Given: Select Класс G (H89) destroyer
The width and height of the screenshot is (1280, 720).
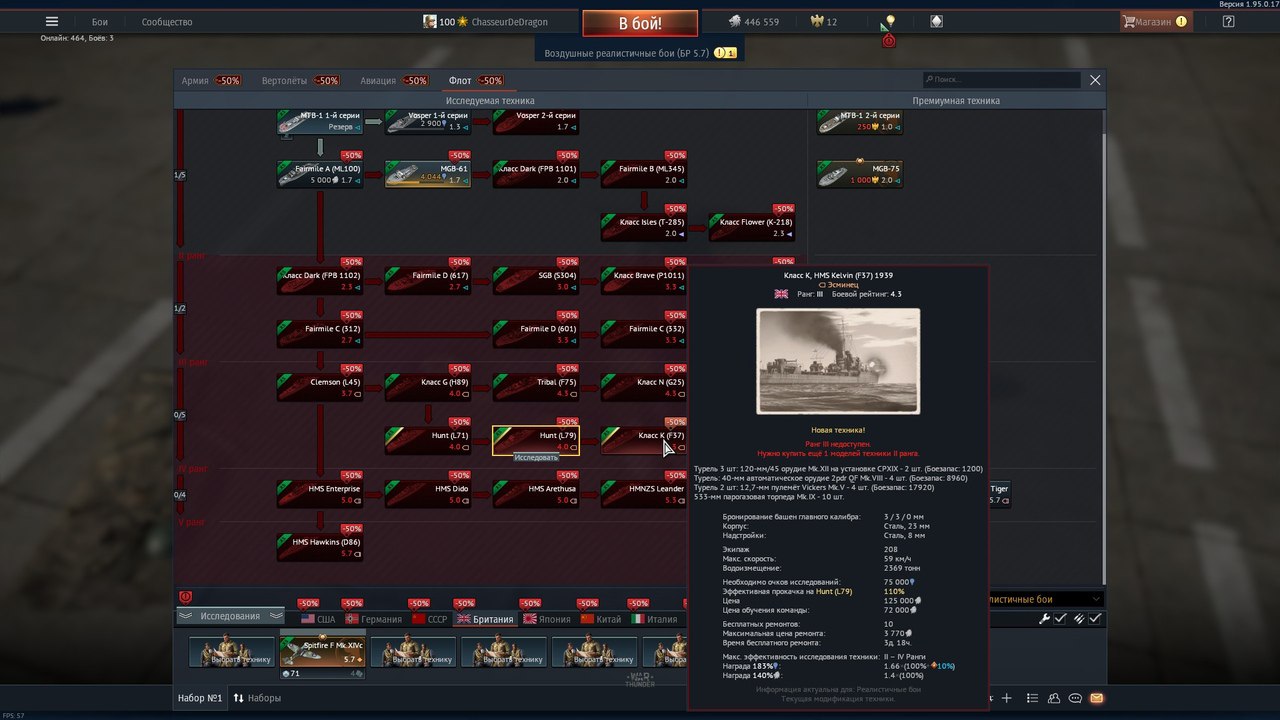Looking at the screenshot, I should point(428,387).
